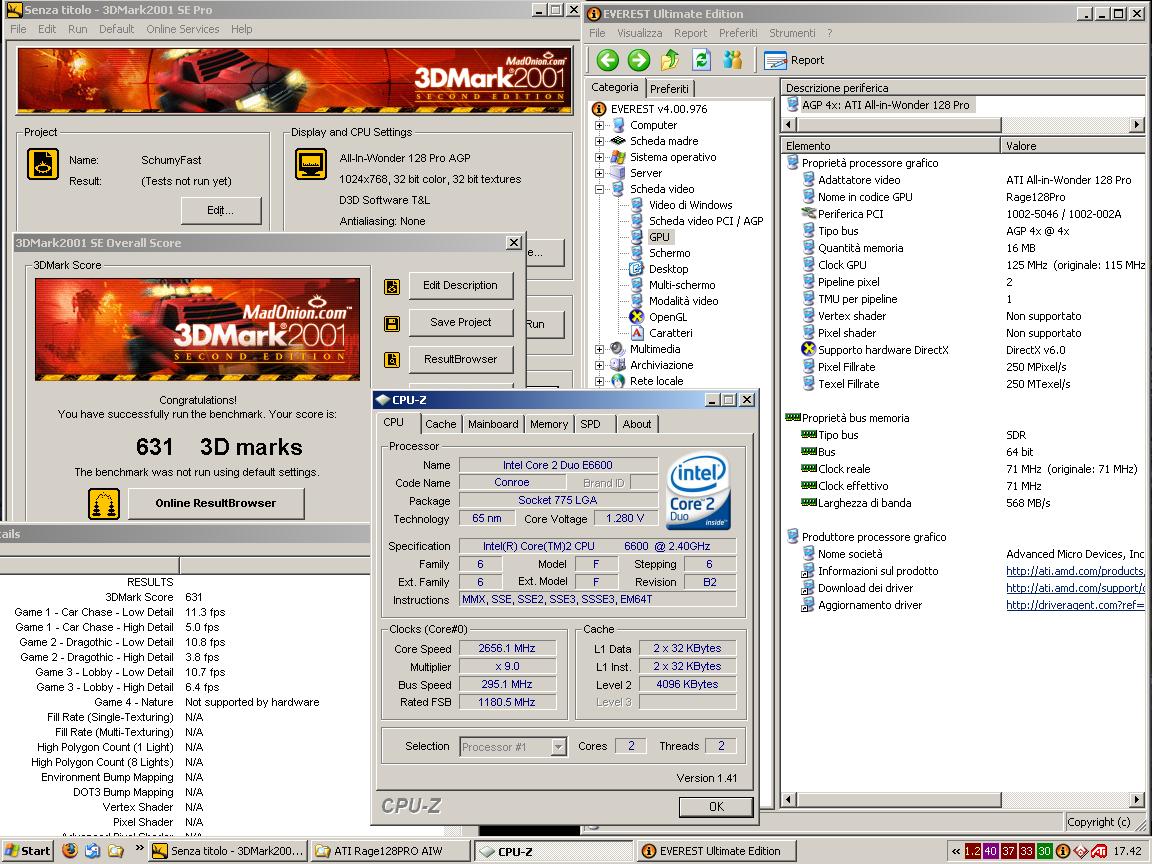Switch to the Preferiti tab in EVEREST
Image resolution: width=1152 pixels, height=864 pixels.
click(x=669, y=89)
